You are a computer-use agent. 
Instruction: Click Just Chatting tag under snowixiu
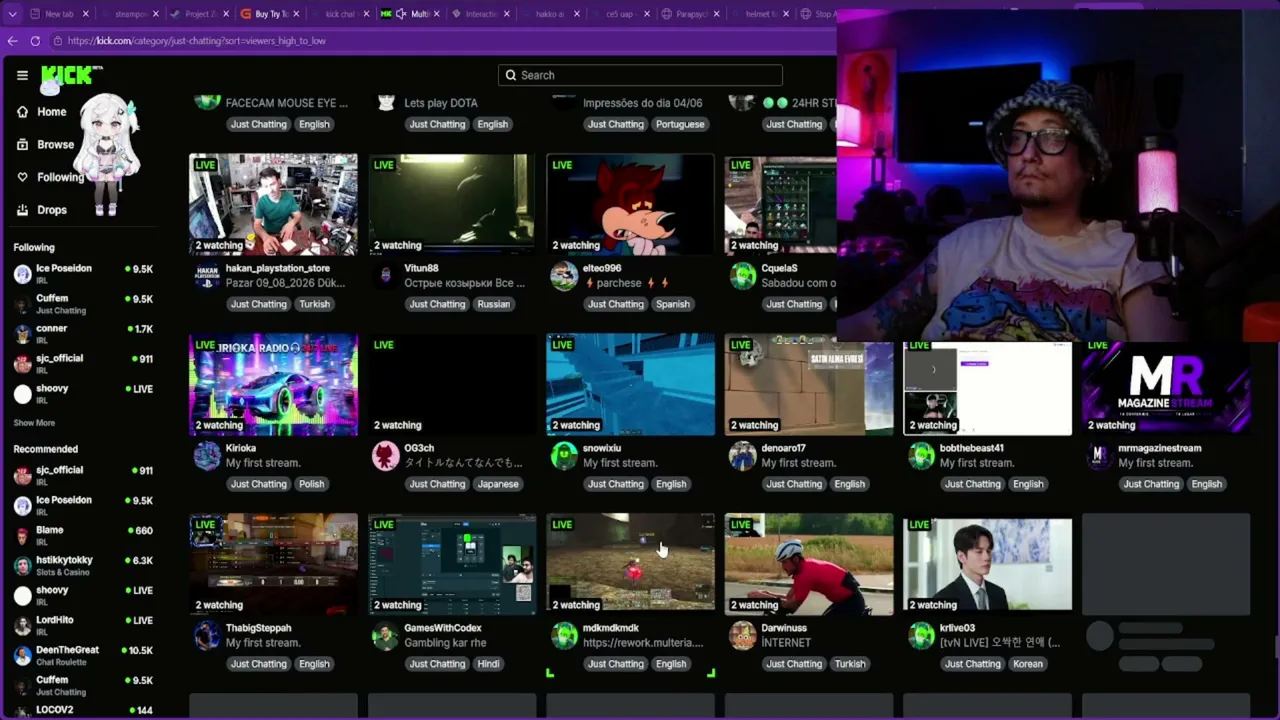coord(616,484)
